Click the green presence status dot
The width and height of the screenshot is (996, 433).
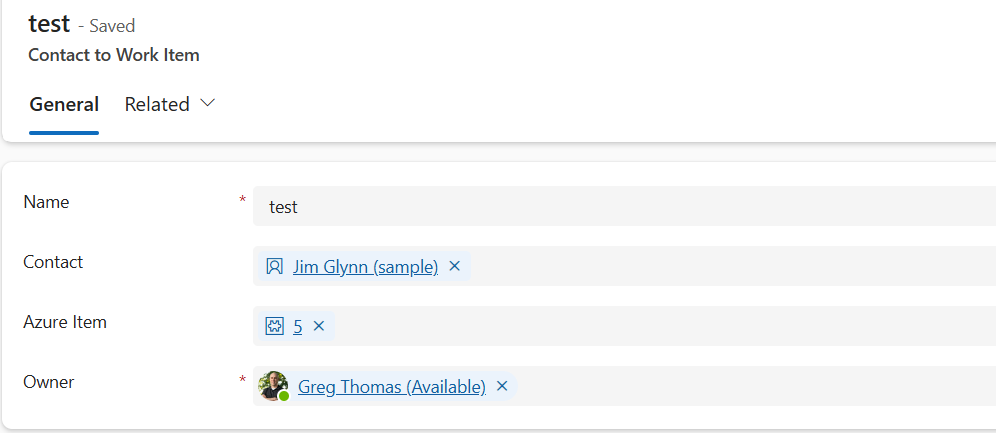284,396
